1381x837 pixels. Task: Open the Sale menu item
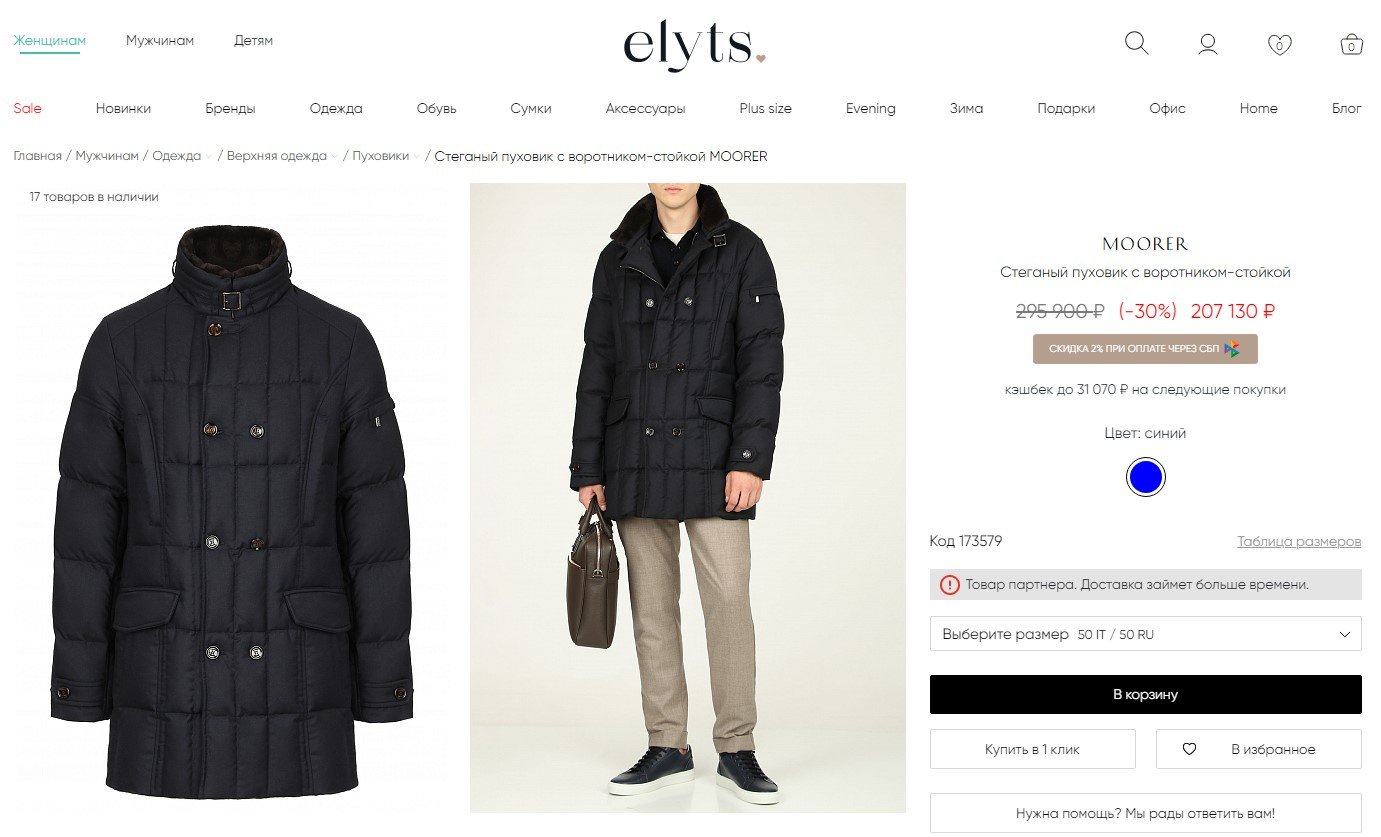point(28,108)
